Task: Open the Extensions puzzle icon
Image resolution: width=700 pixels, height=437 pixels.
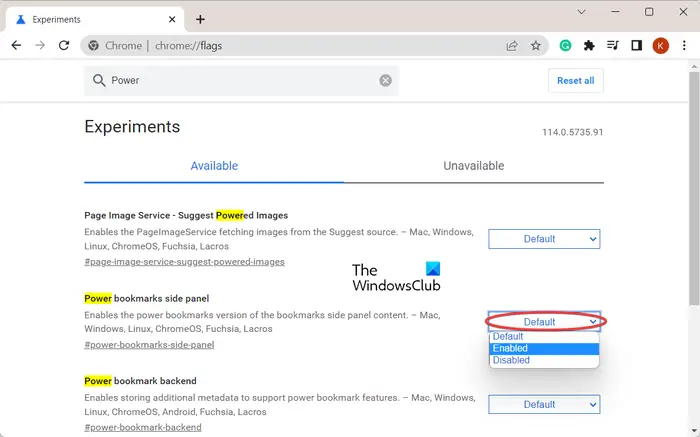Action: point(589,46)
